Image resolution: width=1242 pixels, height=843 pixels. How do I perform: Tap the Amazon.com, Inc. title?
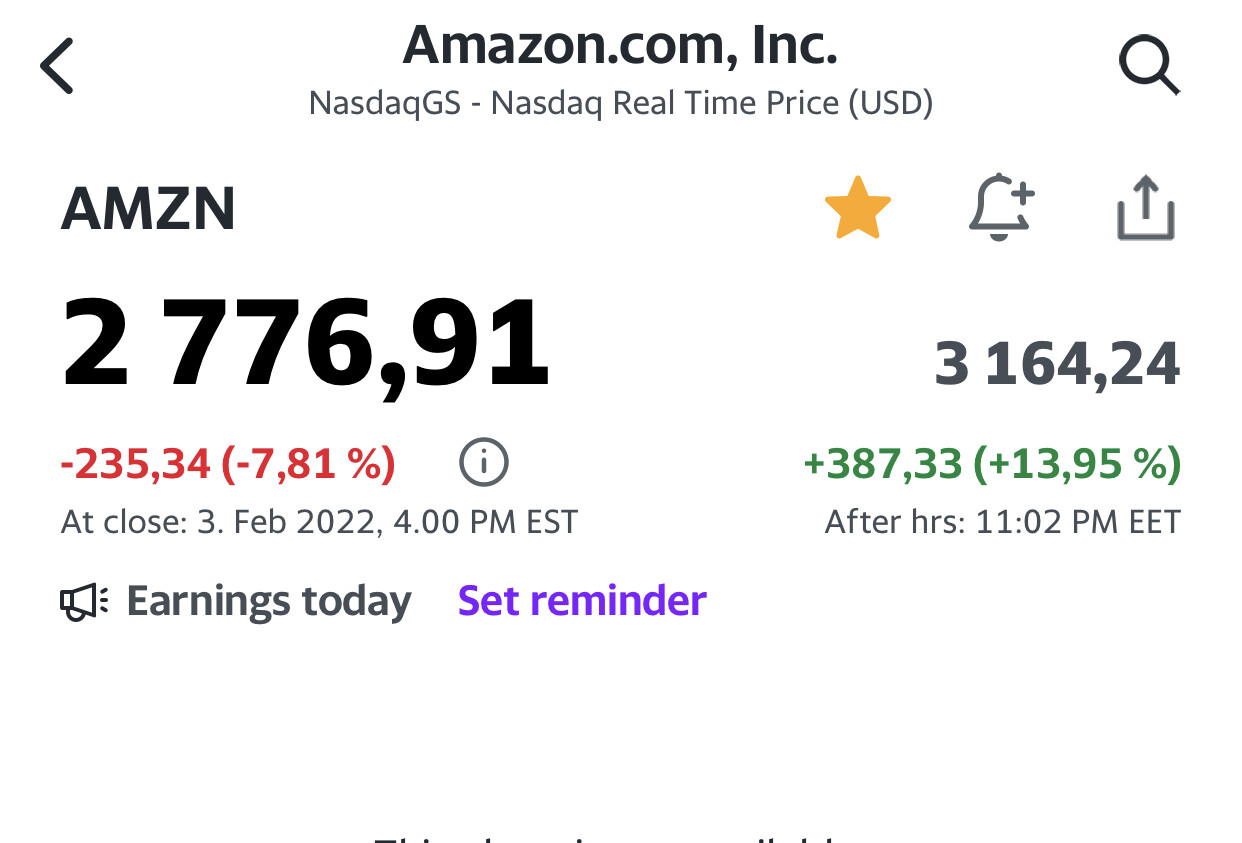[620, 45]
